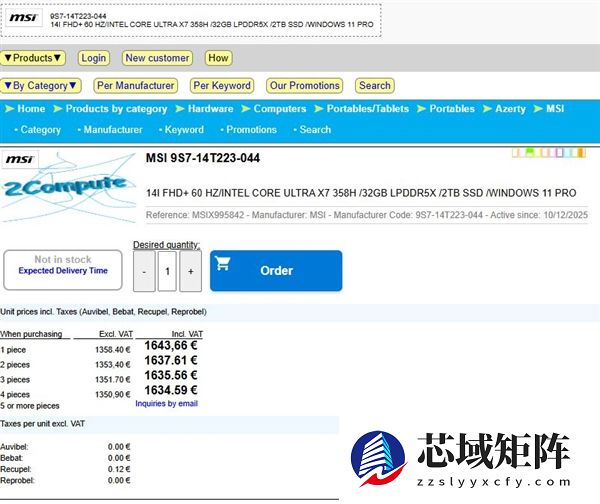The image size is (600, 504).
Task: Open the Products dropdown menu
Action: (33, 58)
